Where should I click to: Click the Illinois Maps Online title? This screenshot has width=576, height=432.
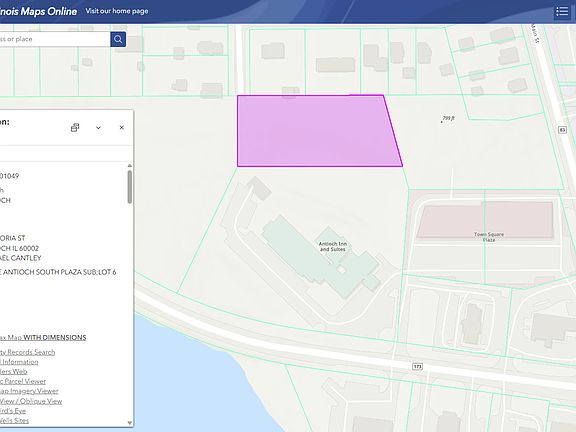[x=39, y=11]
